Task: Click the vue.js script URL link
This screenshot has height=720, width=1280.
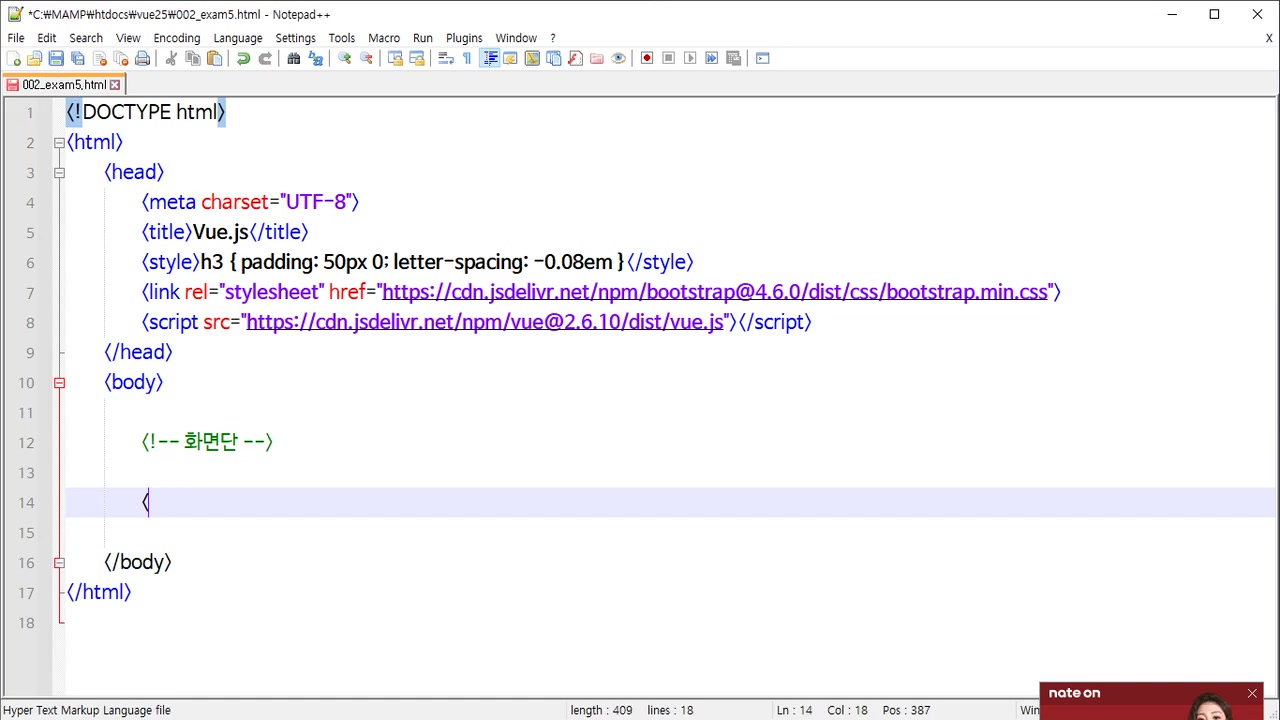Action: tap(484, 322)
